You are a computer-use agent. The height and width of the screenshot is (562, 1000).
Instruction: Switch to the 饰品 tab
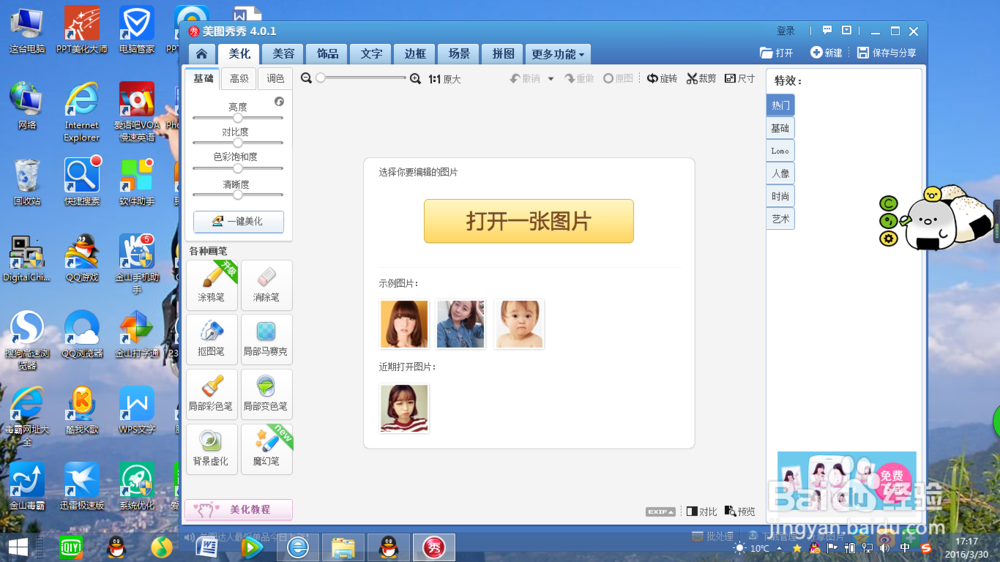click(327, 54)
